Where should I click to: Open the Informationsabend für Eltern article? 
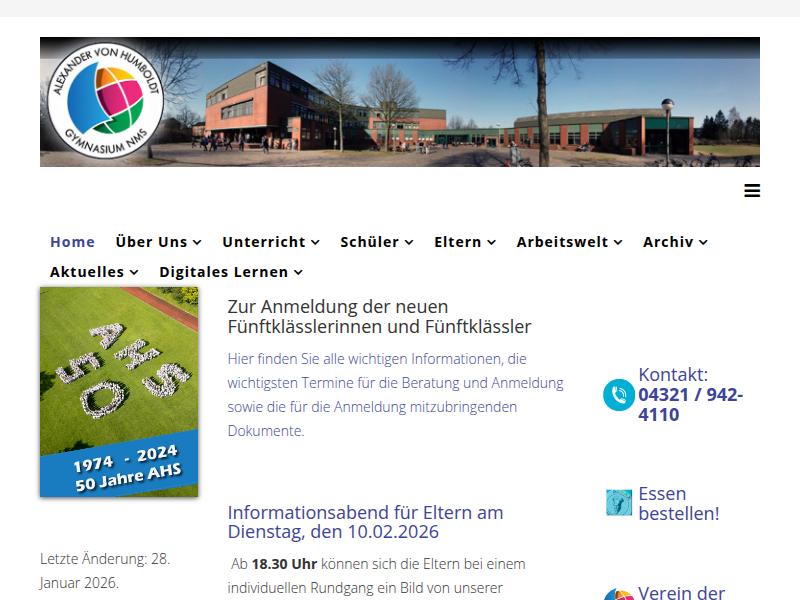point(365,522)
